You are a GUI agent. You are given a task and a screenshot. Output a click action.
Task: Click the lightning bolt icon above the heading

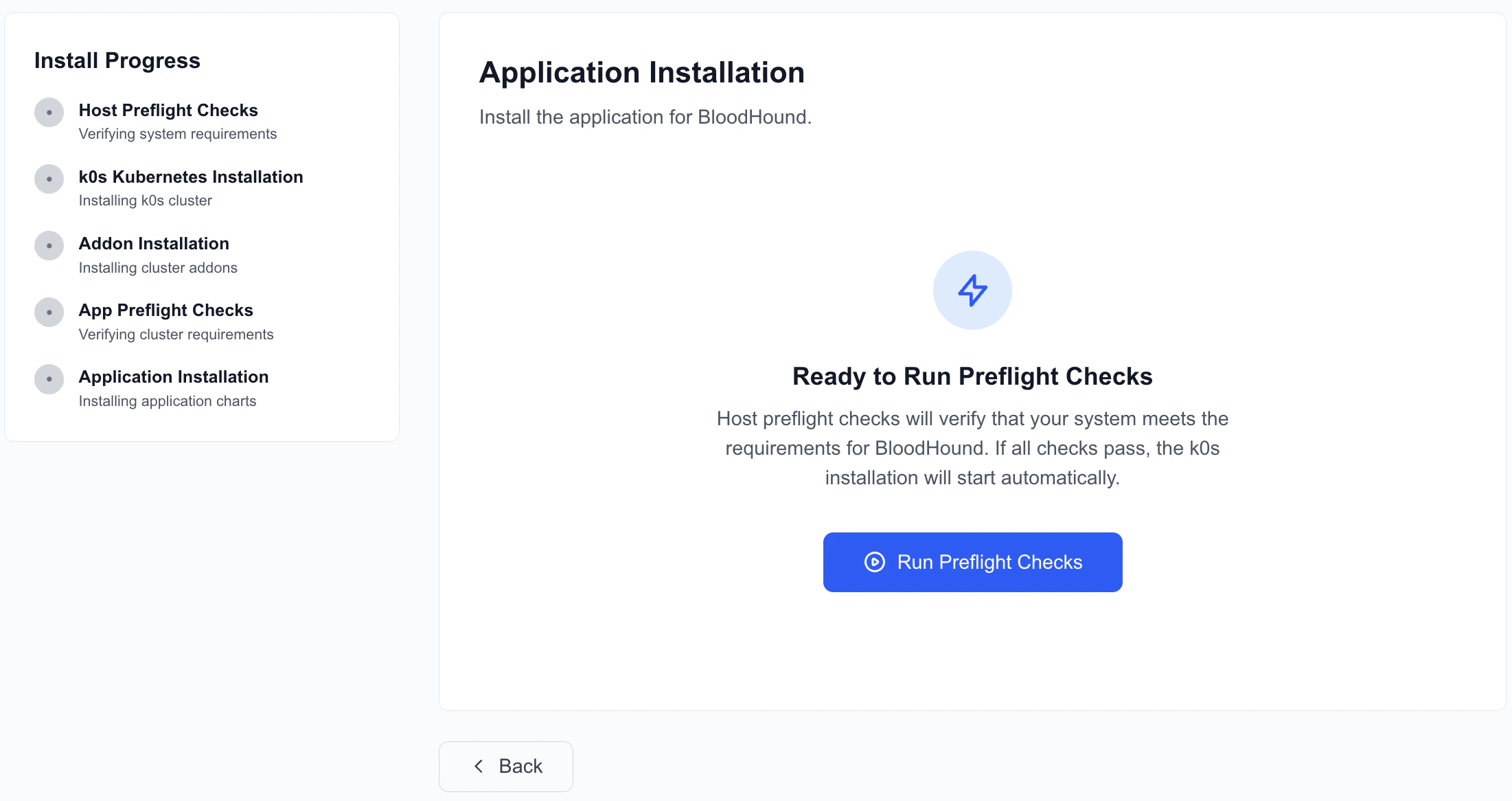[972, 290]
